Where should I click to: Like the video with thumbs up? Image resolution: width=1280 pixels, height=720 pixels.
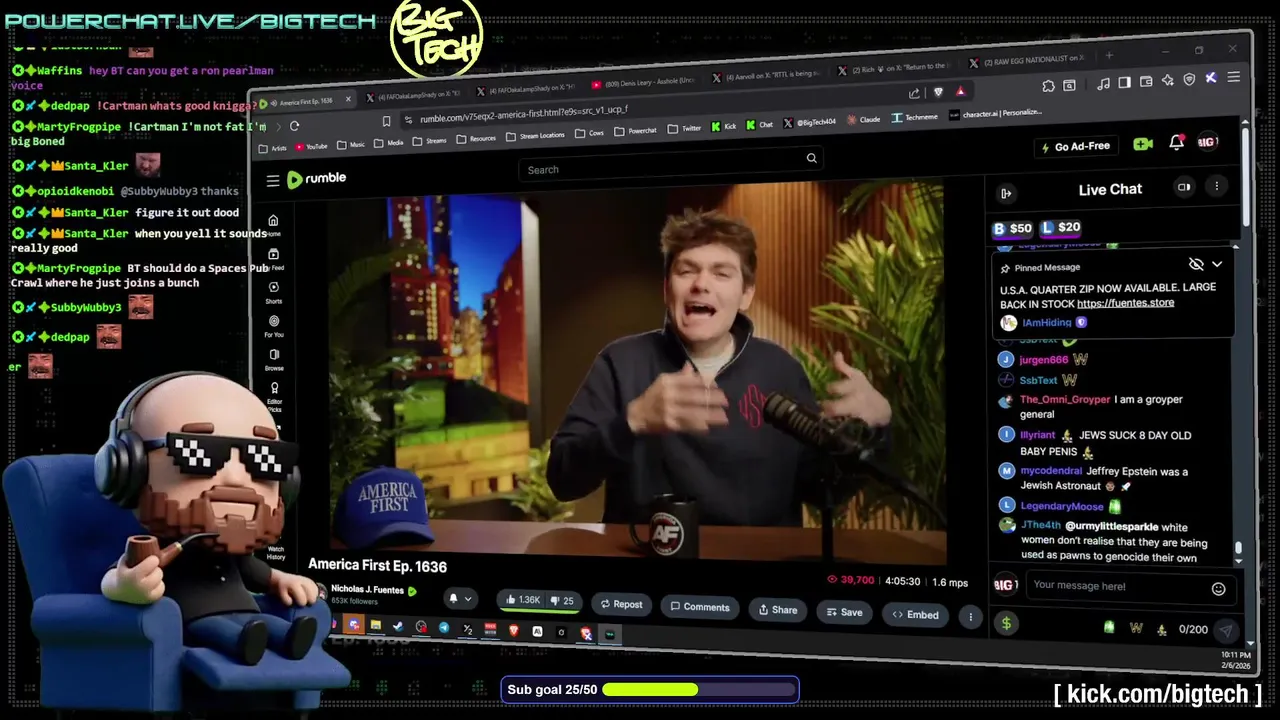(x=524, y=600)
